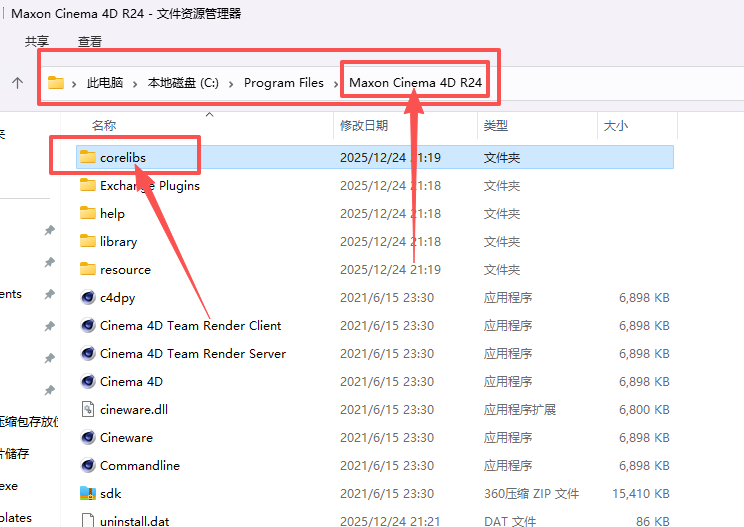Screen dimensions: 744x527
Task: Sort files by the 名称 column header
Action: pyautogui.click(x=104, y=125)
